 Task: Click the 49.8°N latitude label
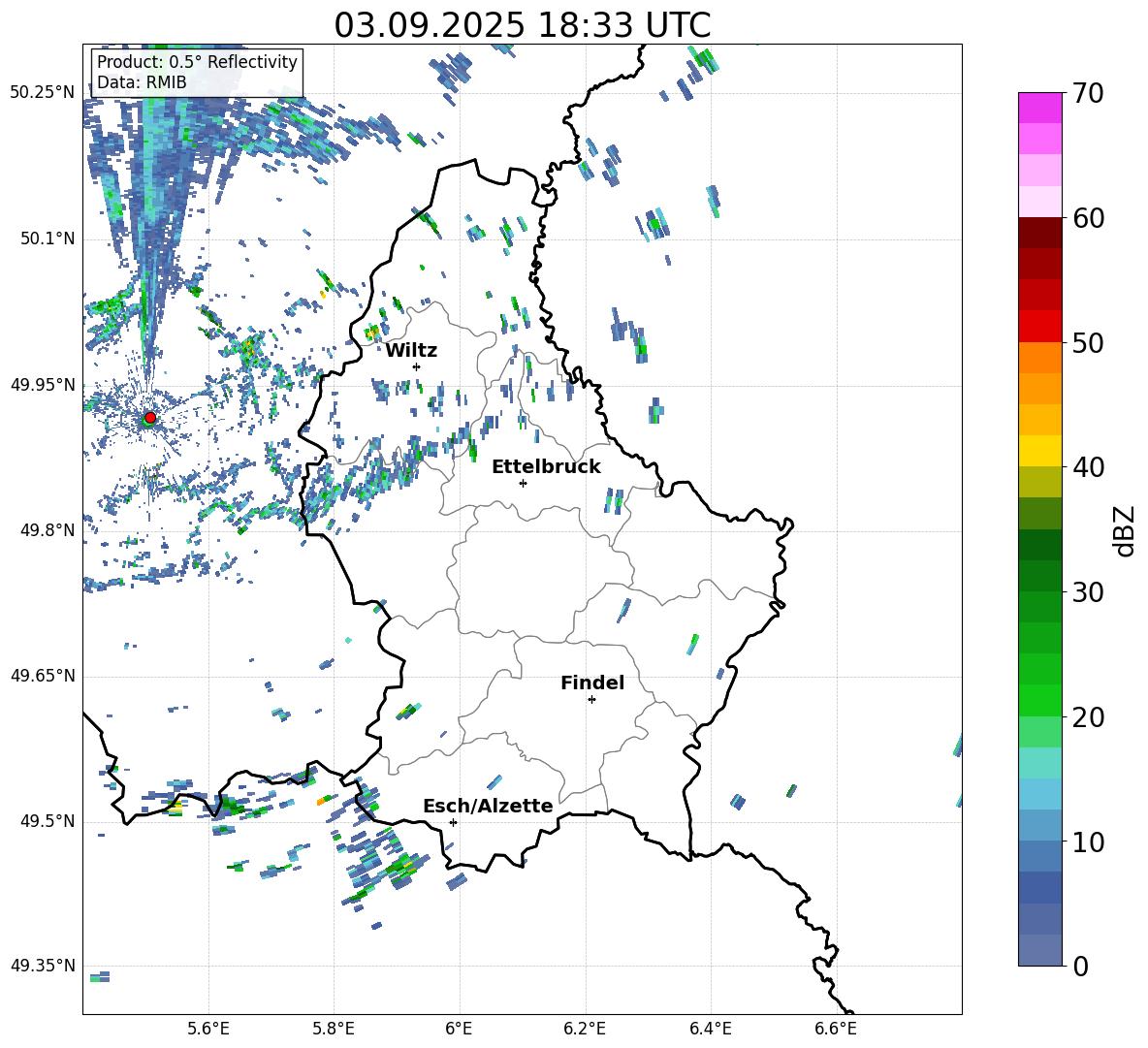48,530
